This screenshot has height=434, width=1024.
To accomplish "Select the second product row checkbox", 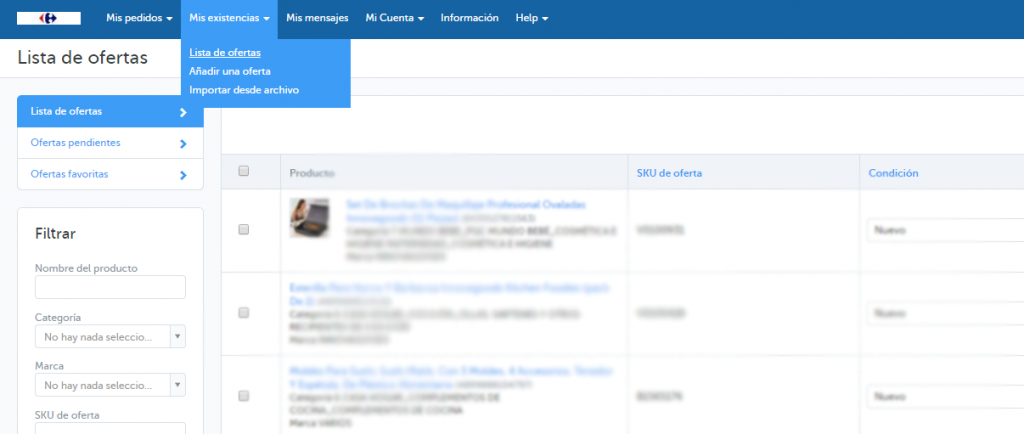I will click(x=243, y=313).
